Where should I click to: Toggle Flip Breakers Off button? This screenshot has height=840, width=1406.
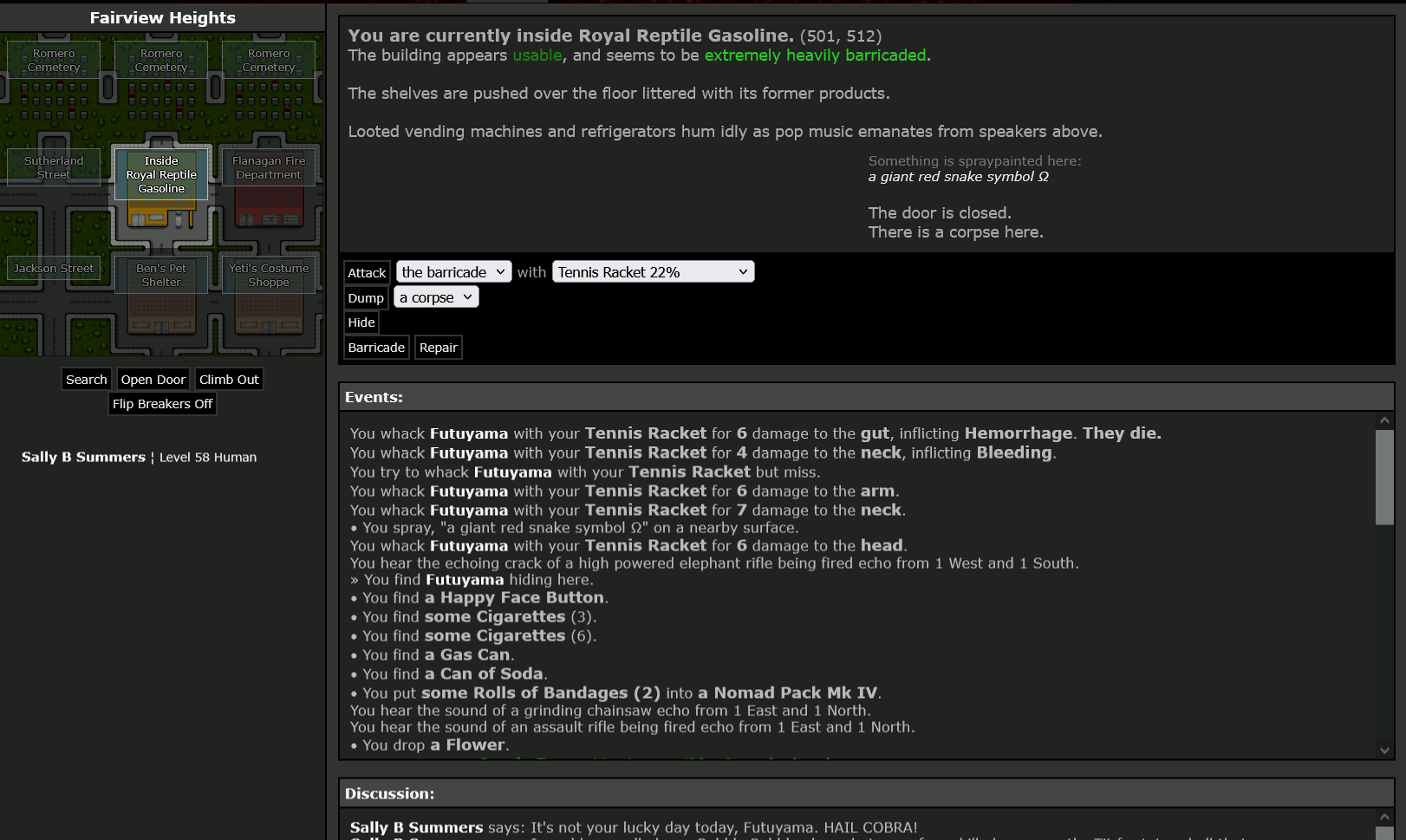162,404
